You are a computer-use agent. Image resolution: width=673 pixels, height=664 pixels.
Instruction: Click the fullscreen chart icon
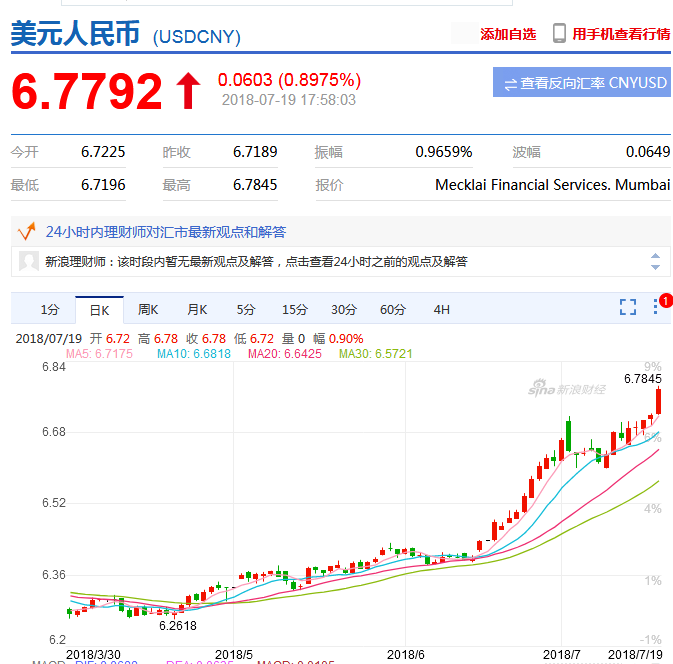(x=628, y=307)
